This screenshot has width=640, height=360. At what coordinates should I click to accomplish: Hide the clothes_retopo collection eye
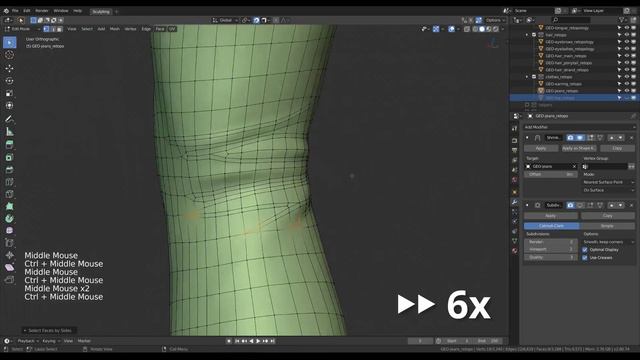point(627,77)
